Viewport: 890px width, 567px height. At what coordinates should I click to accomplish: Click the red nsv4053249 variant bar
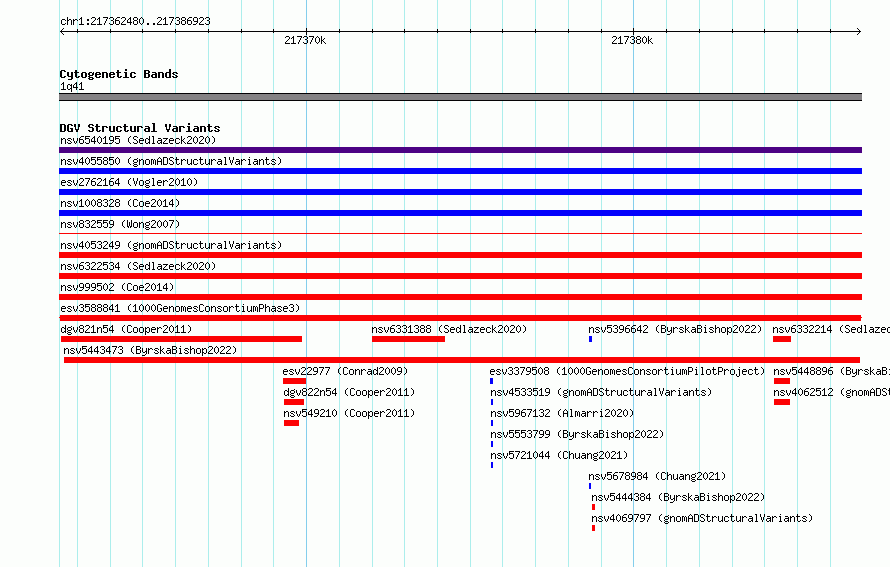(x=460, y=255)
